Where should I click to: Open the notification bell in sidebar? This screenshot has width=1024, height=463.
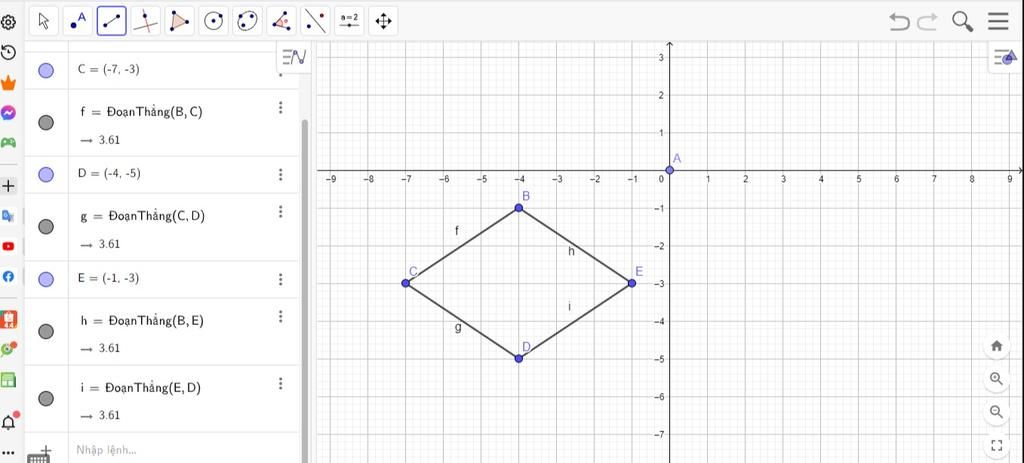tap(9, 421)
